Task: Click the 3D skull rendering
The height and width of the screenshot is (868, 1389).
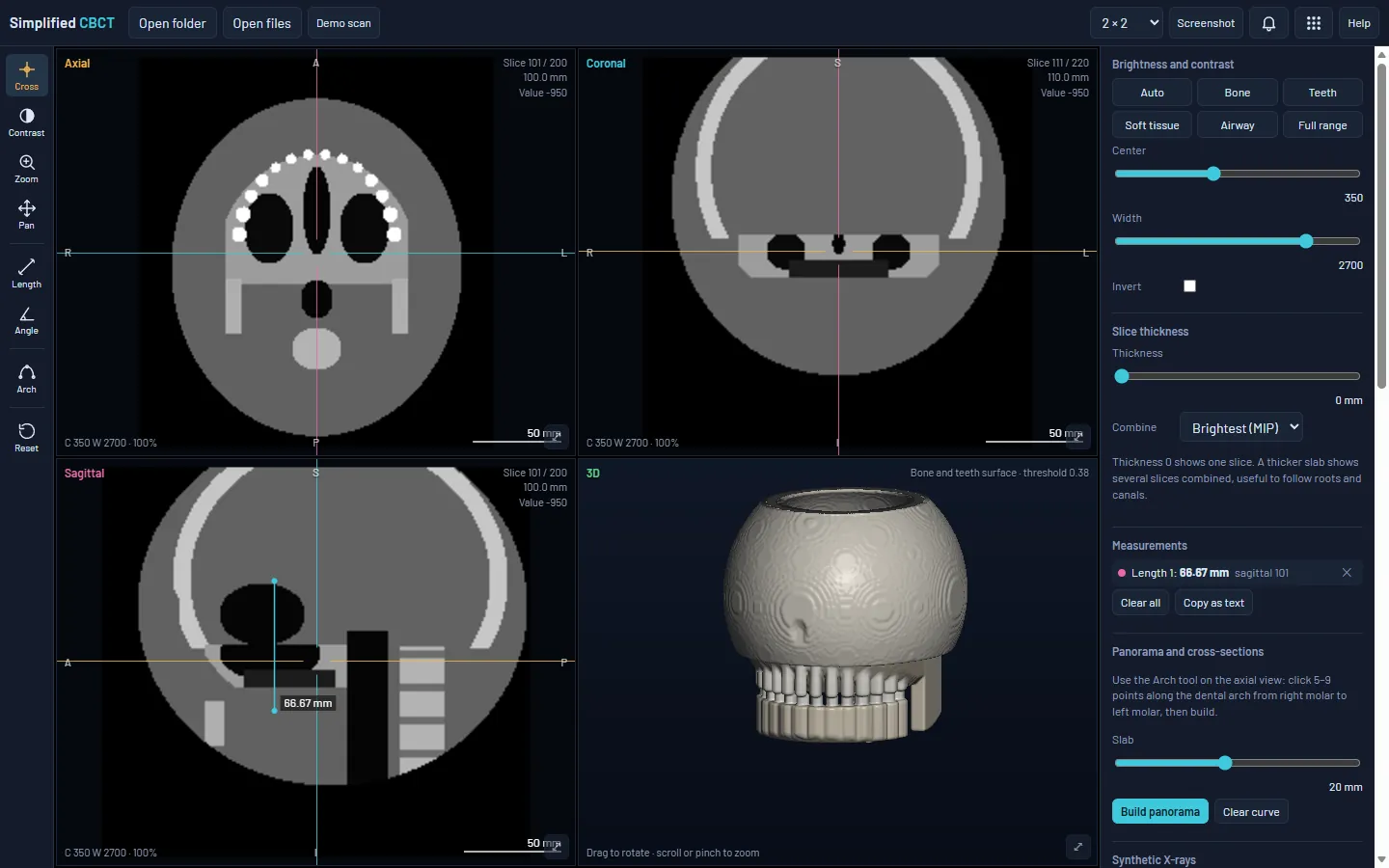Action: pyautogui.click(x=844, y=617)
